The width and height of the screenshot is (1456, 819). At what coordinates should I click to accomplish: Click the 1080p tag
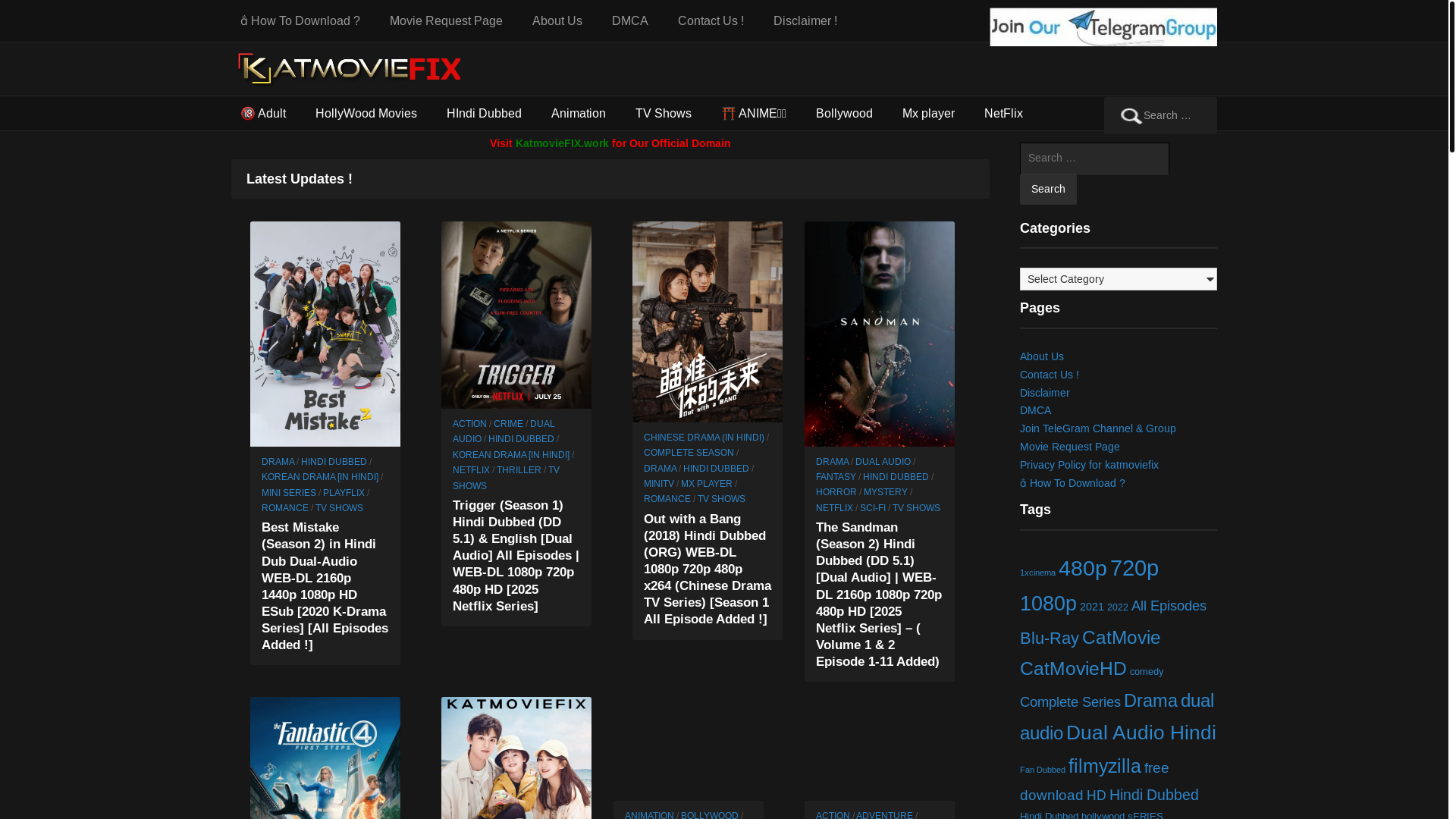click(1048, 603)
